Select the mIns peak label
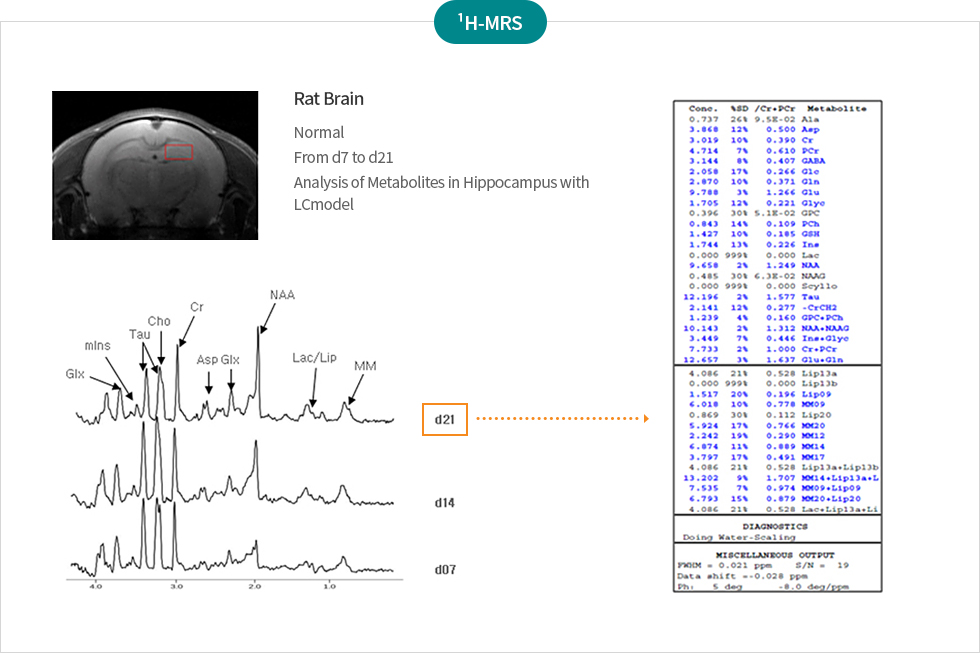This screenshot has width=980, height=653. (97, 345)
